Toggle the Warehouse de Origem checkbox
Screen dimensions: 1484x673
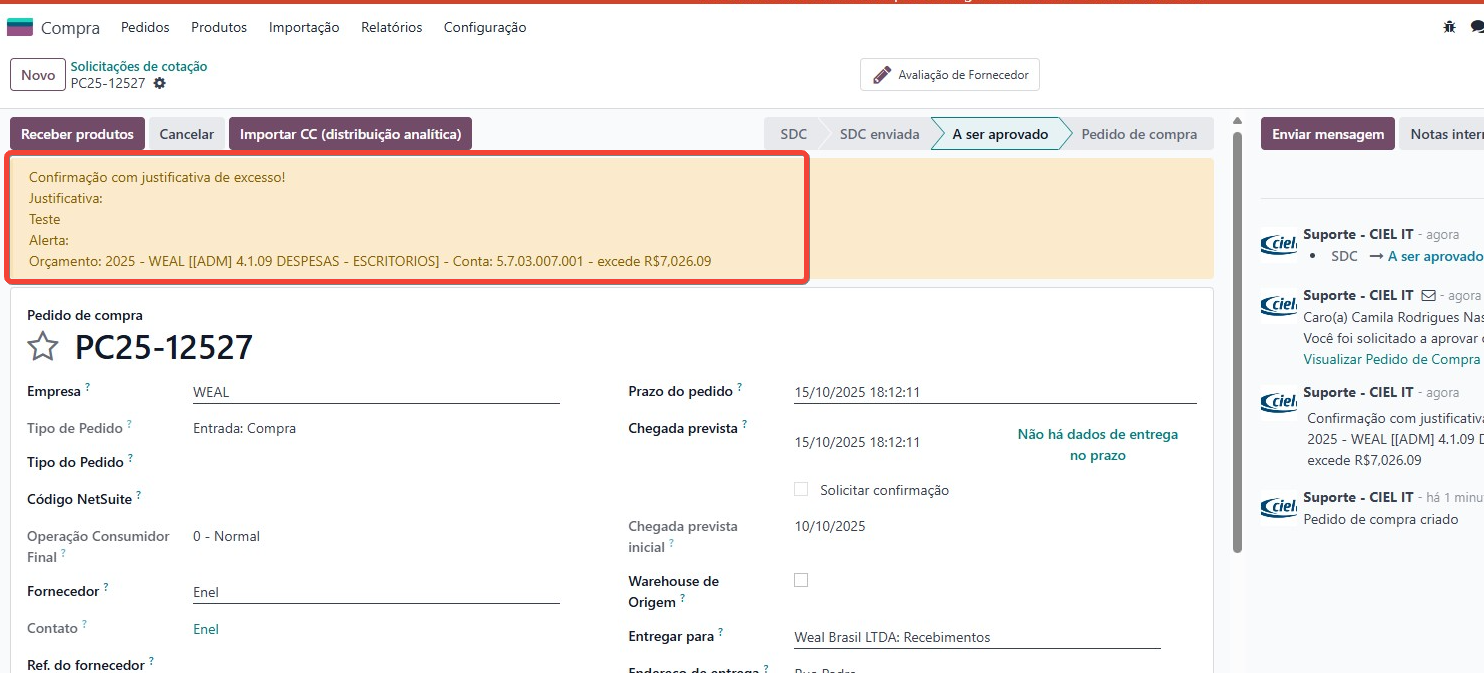click(x=801, y=580)
